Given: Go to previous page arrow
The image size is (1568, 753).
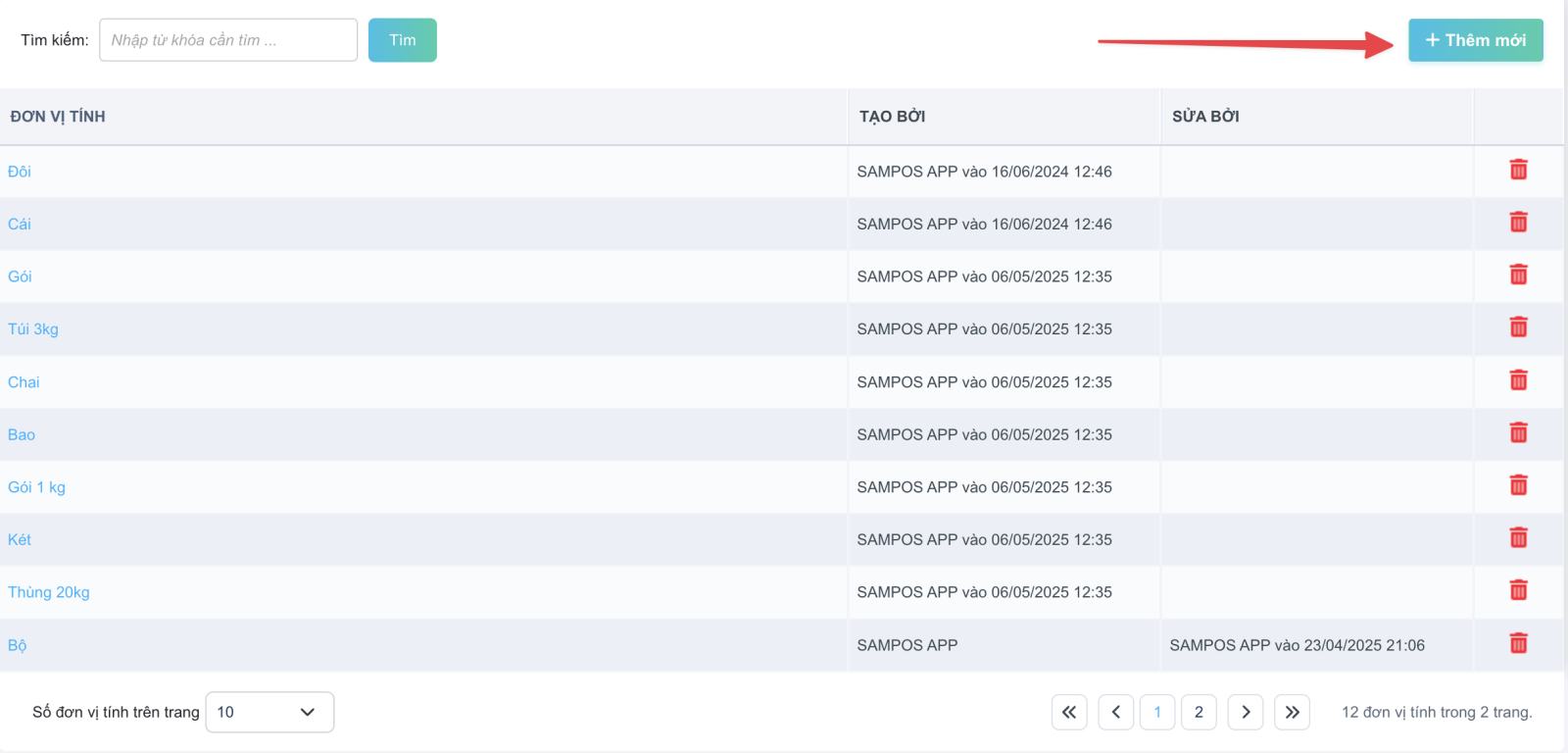Looking at the screenshot, I should [x=1116, y=712].
